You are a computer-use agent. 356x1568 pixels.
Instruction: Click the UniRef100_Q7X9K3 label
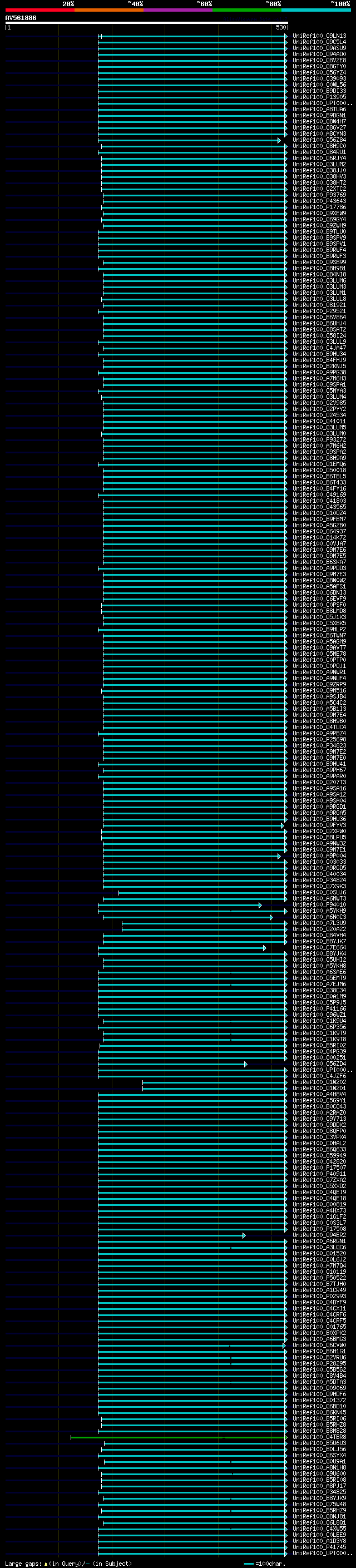pos(319,887)
